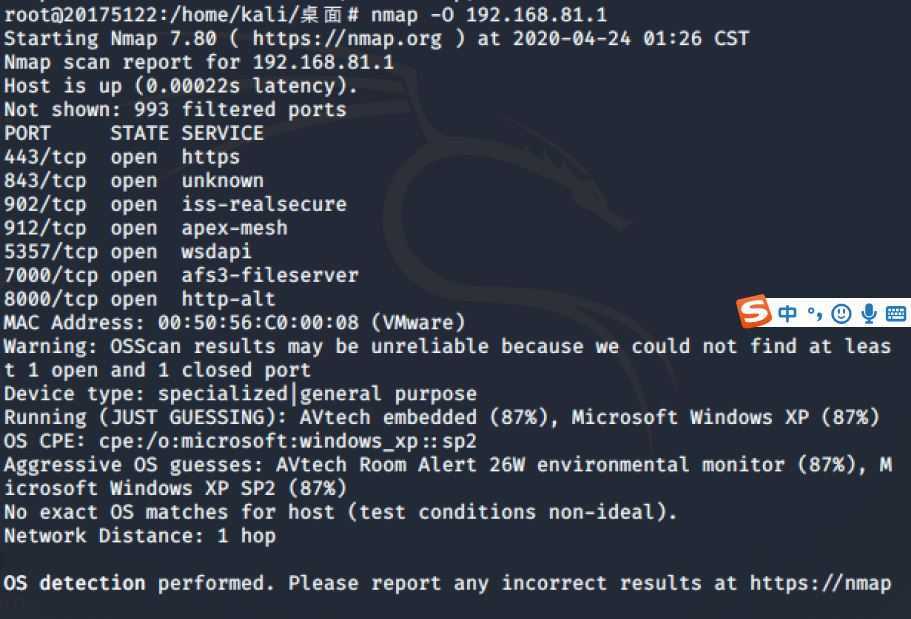The image size is (911, 619).
Task: Open the https://nmap.org link in terminal
Action: click(x=347, y=38)
